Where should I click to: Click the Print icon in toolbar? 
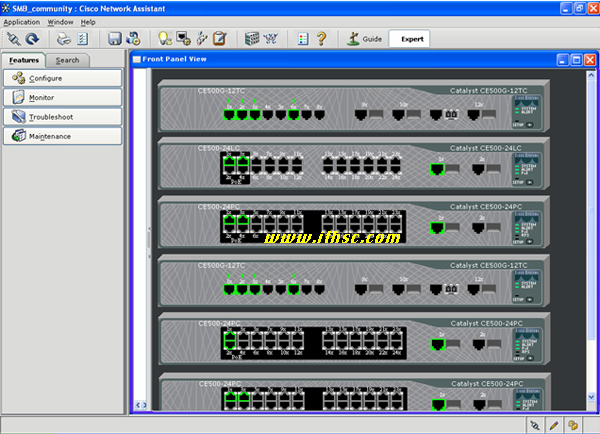coord(64,39)
